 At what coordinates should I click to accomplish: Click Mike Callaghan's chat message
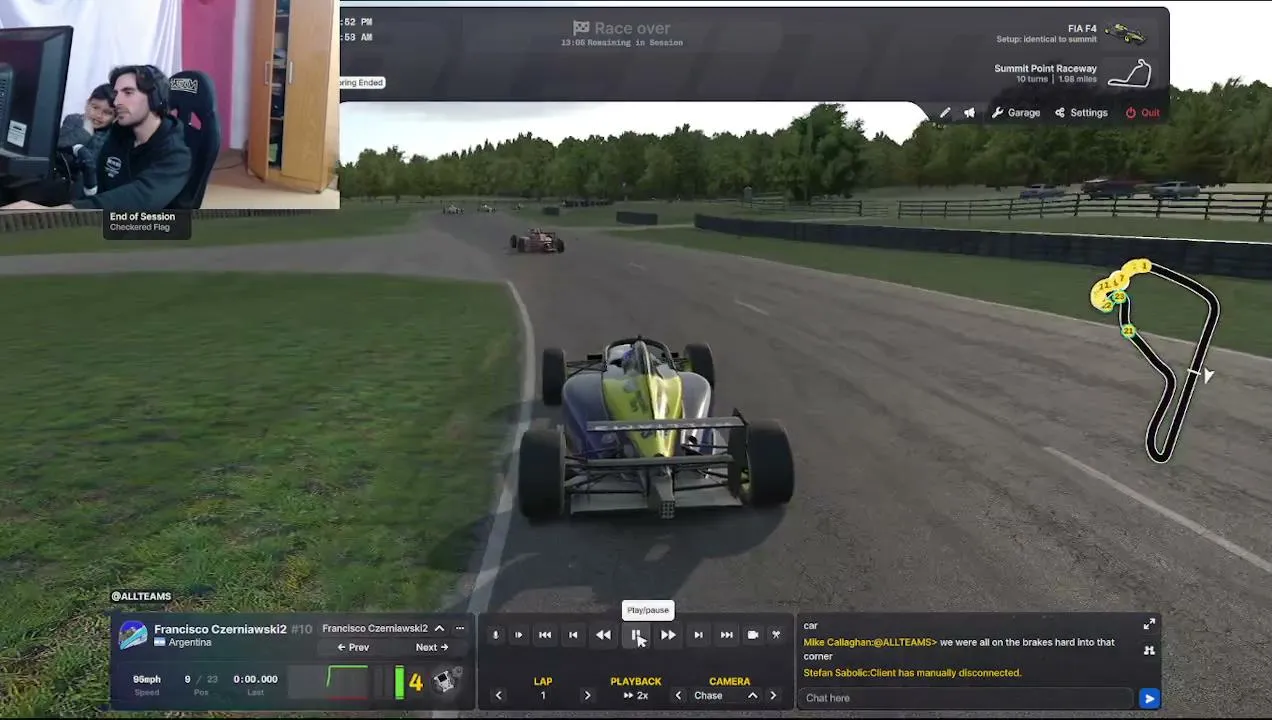tap(959, 649)
